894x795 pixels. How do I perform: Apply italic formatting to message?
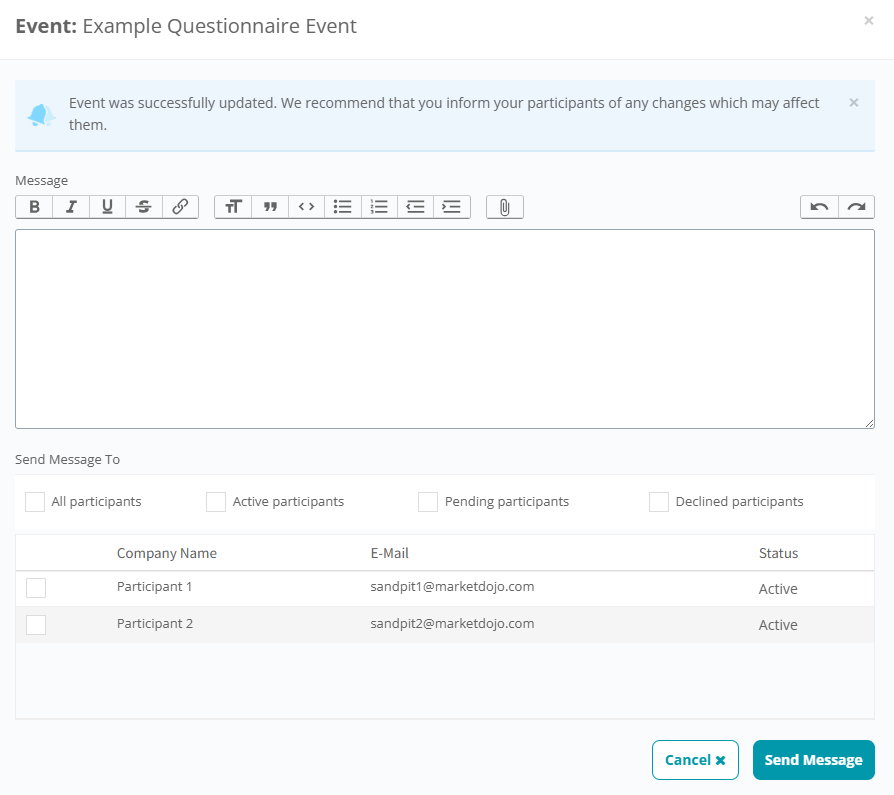tap(71, 206)
